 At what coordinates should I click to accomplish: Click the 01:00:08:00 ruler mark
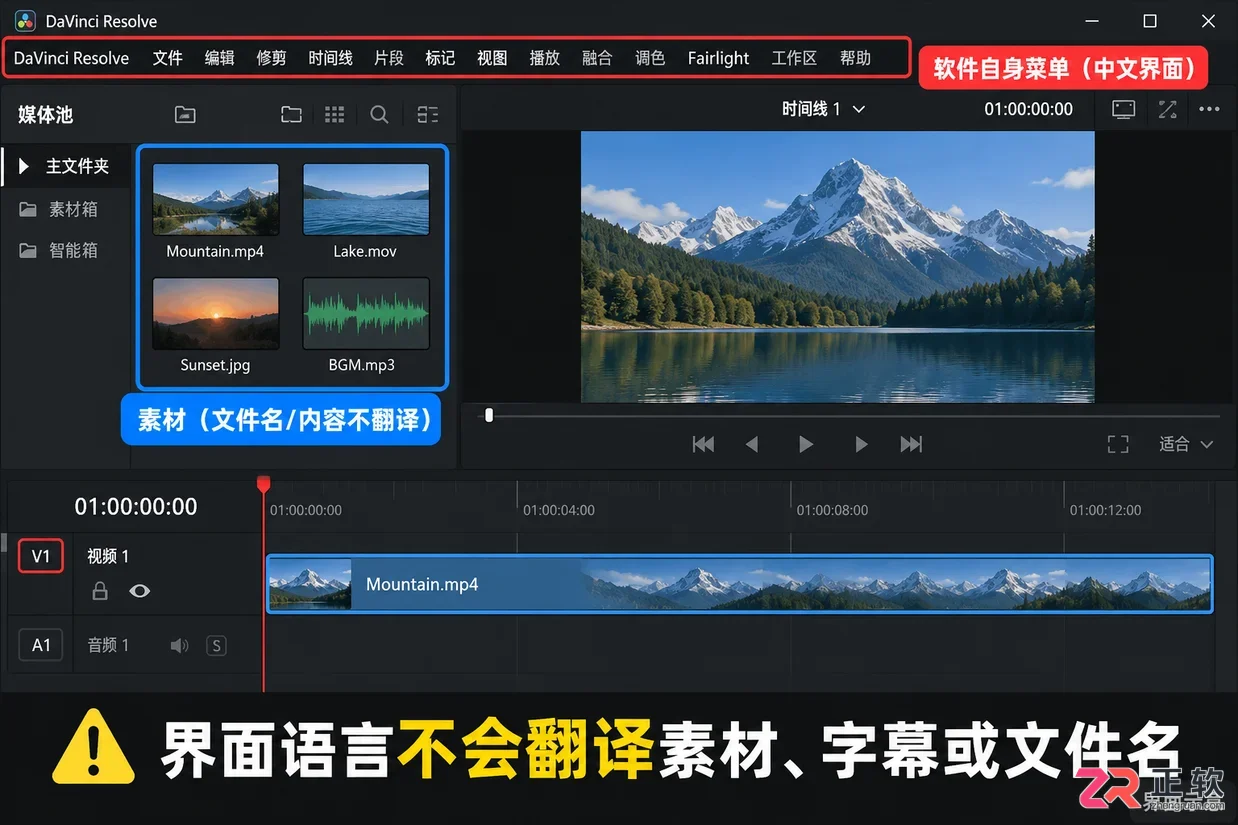832,510
